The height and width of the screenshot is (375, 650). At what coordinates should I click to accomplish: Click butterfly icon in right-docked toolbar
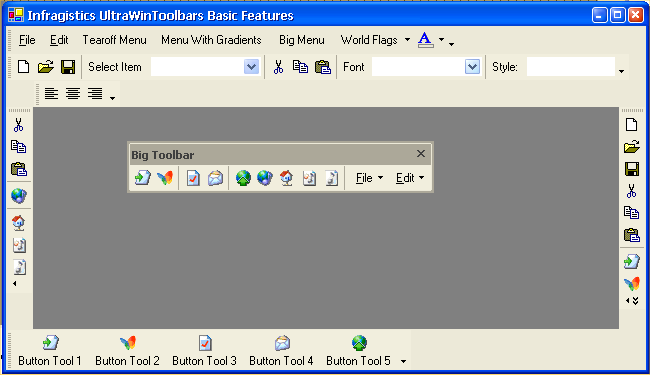[x=632, y=284]
